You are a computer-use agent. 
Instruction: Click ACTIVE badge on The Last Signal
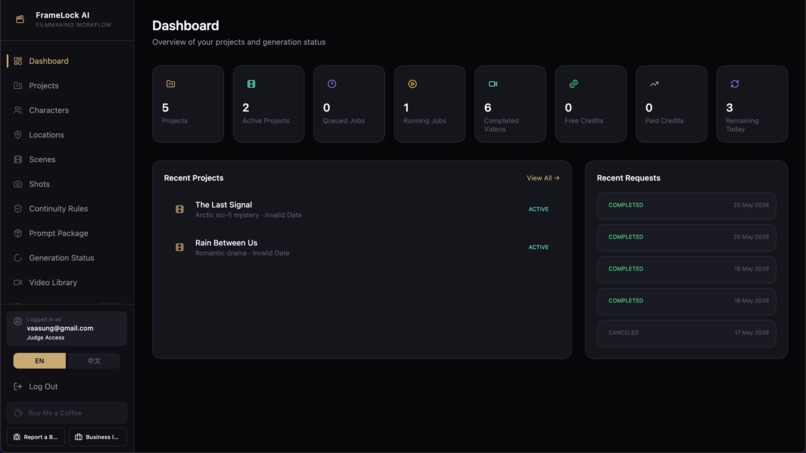point(538,209)
